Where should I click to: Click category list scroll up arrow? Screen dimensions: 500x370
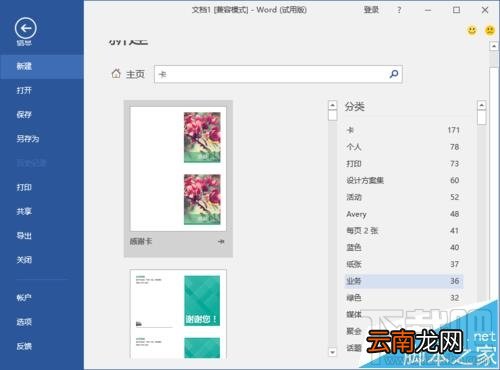point(481,105)
